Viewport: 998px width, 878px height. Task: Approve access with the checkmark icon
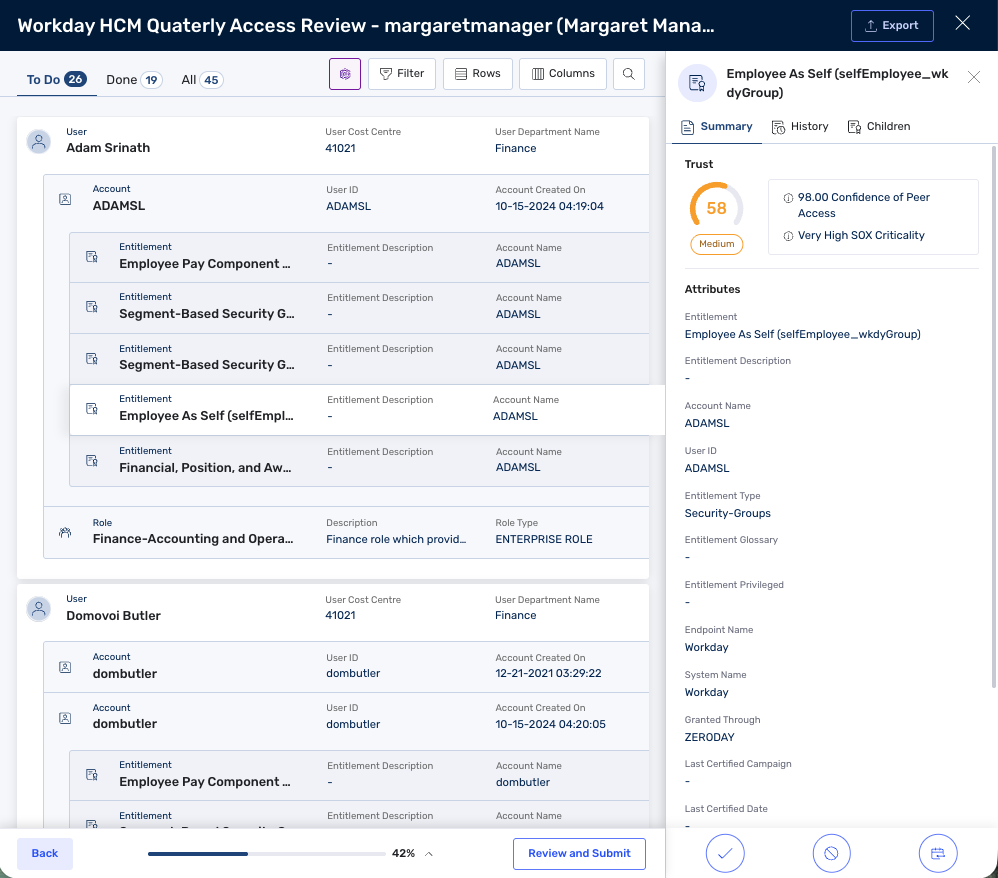click(x=725, y=853)
